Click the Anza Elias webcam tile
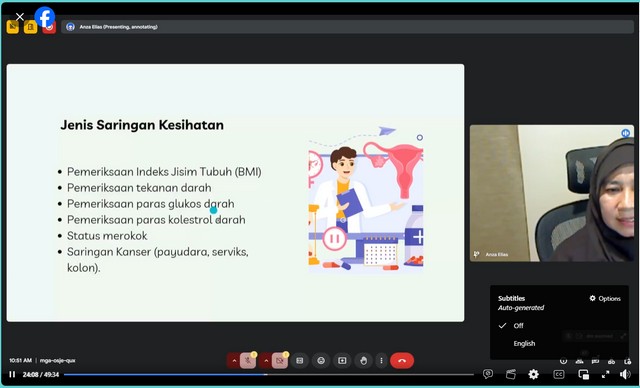This screenshot has width=640, height=388. 552,193
